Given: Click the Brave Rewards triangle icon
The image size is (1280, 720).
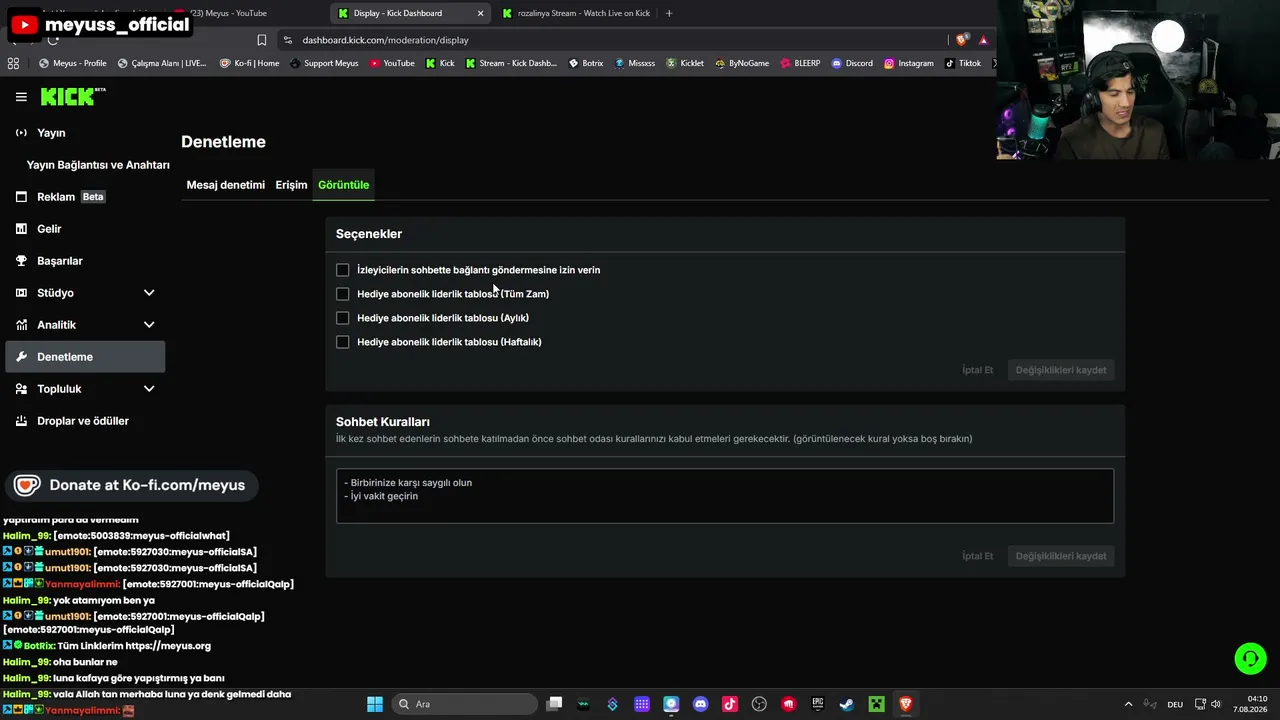Looking at the screenshot, I should coord(984,40).
